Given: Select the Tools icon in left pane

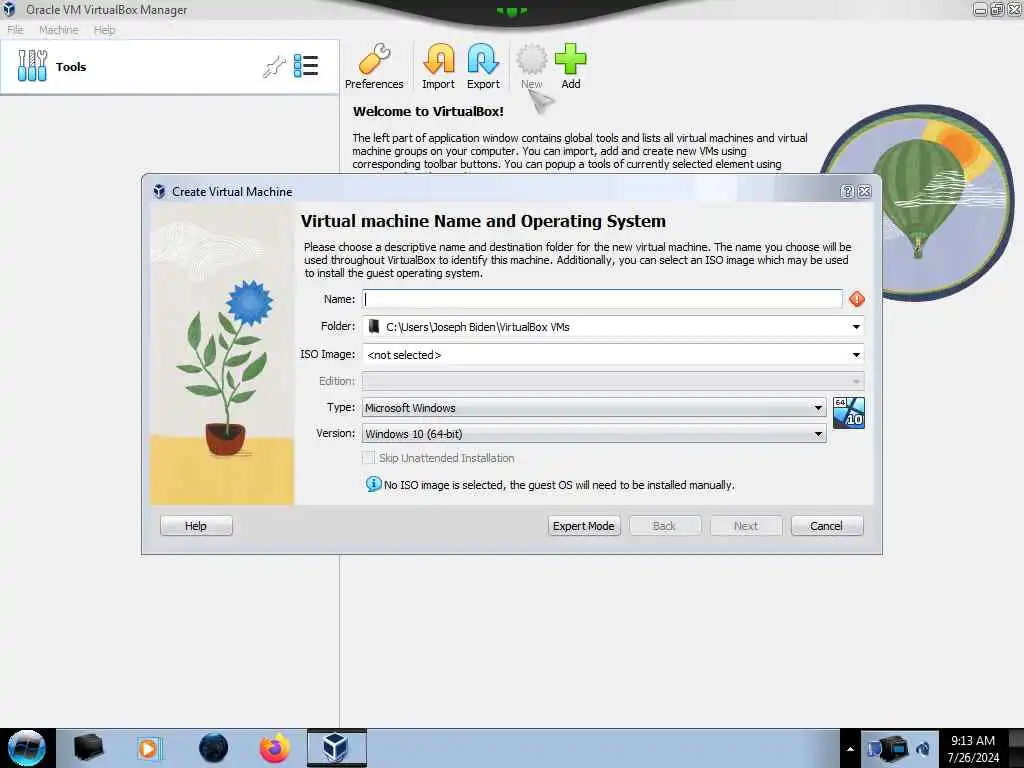Looking at the screenshot, I should pos(32,66).
